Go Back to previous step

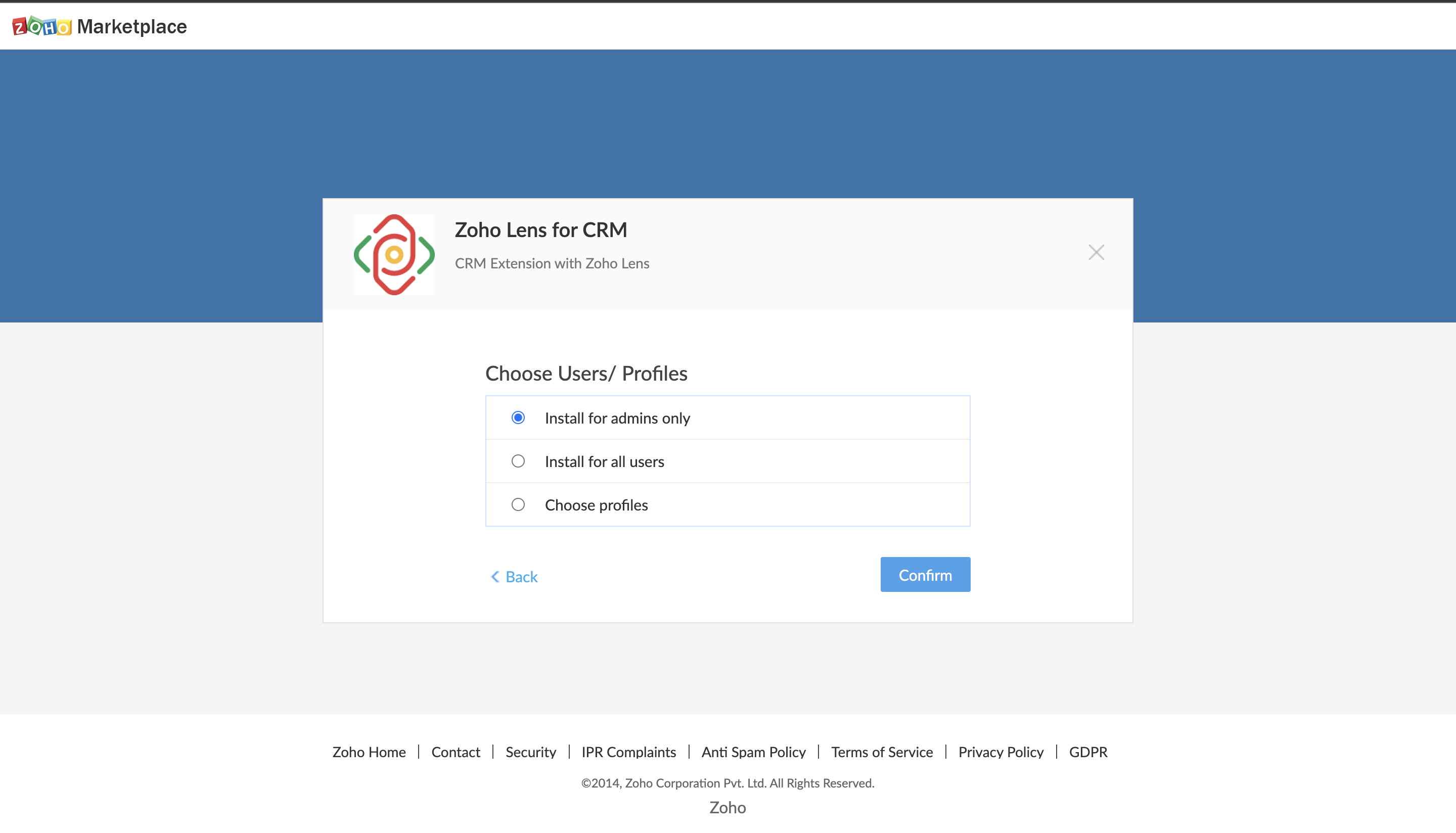pyautogui.click(x=521, y=577)
